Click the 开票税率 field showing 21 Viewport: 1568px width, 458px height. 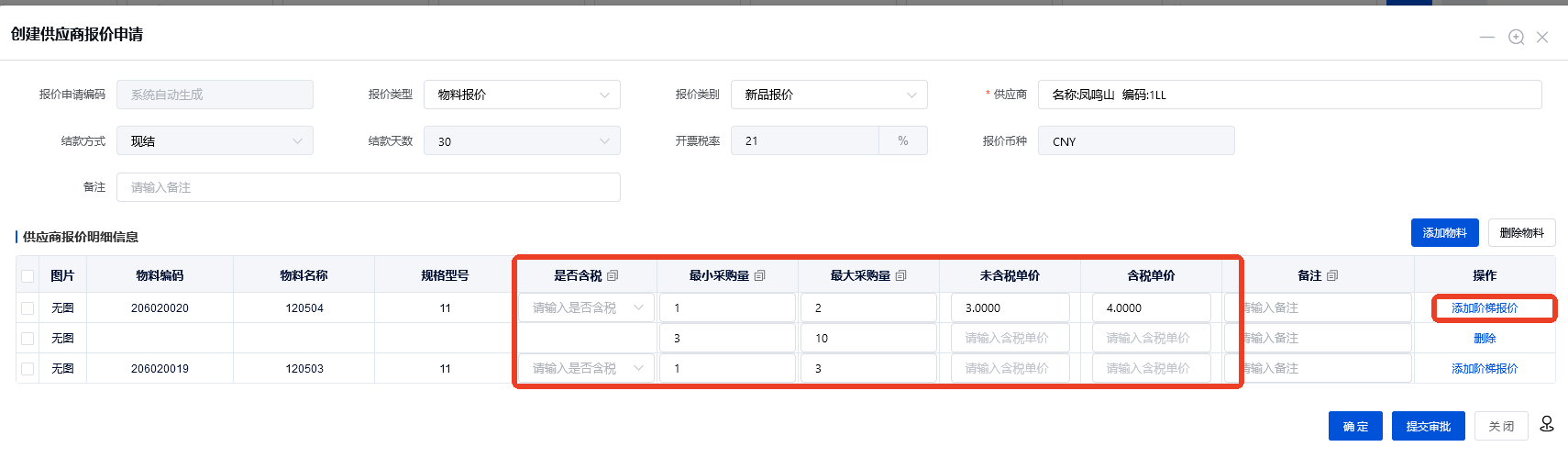point(804,140)
